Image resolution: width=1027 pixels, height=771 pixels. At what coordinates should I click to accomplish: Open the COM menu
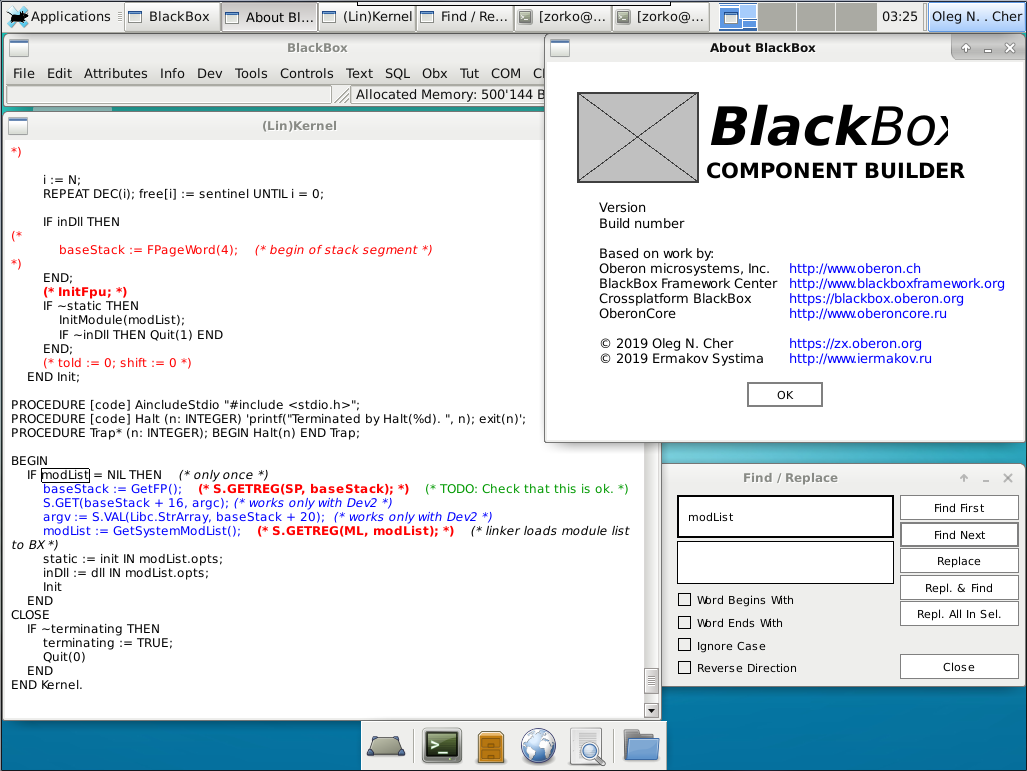coord(506,73)
